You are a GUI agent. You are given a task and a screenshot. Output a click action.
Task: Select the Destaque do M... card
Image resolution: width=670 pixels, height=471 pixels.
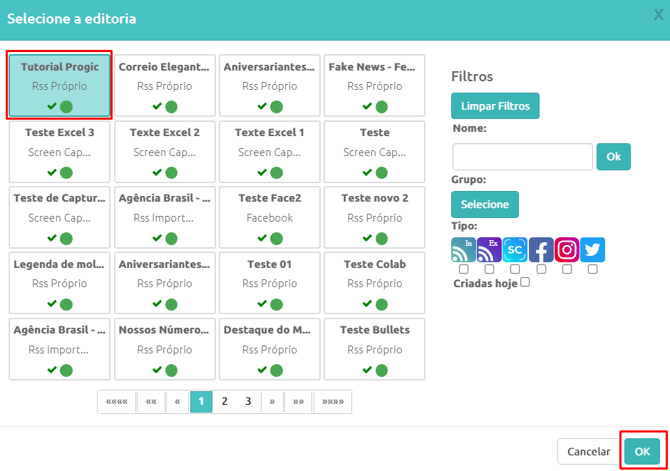click(270, 349)
